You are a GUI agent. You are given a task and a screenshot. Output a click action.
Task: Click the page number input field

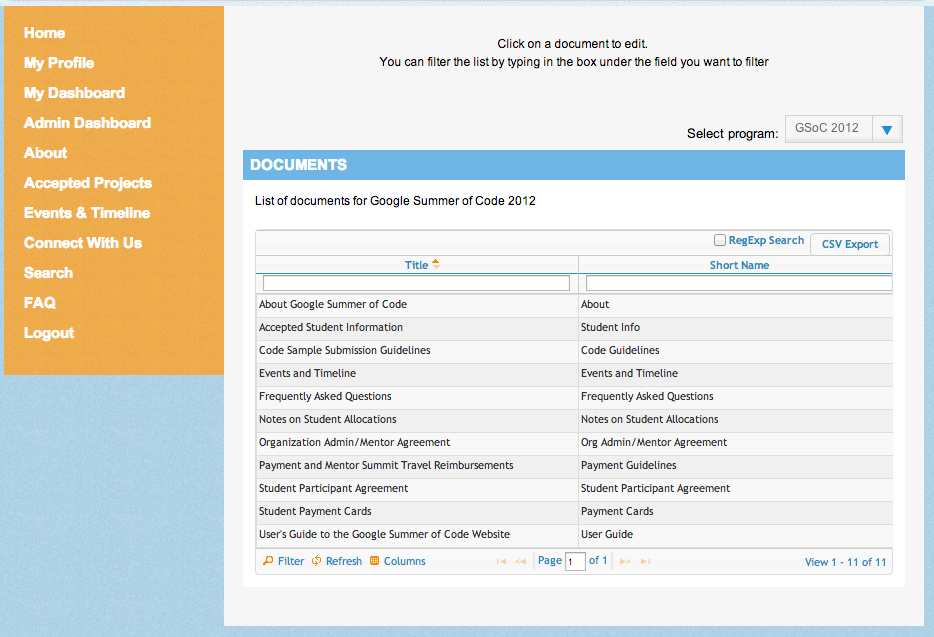(575, 562)
